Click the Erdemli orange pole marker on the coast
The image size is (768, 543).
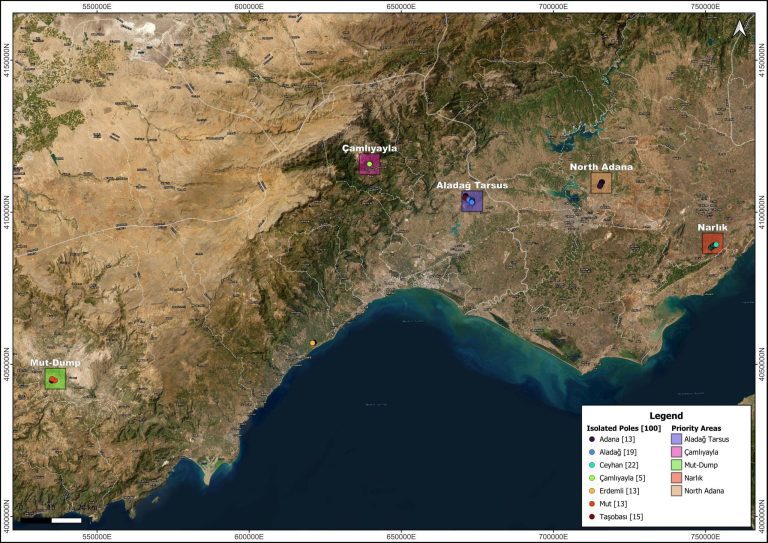313,343
